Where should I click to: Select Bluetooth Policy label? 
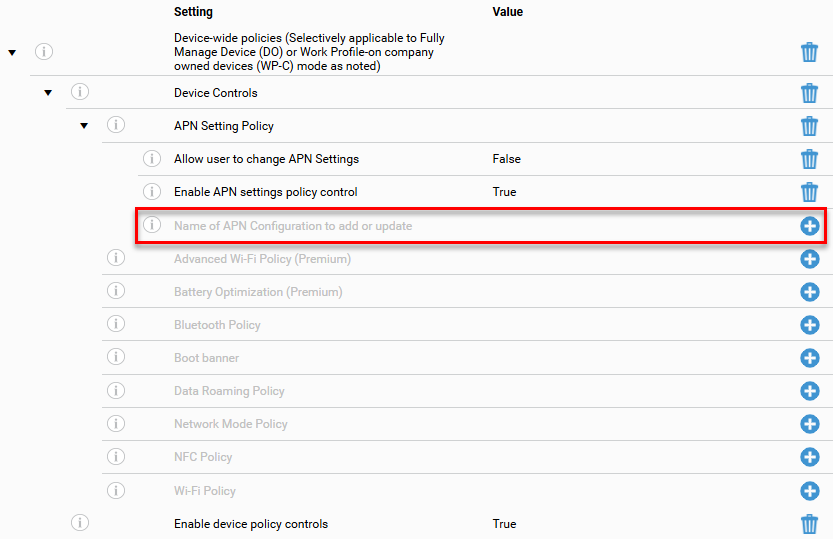click(x=217, y=325)
